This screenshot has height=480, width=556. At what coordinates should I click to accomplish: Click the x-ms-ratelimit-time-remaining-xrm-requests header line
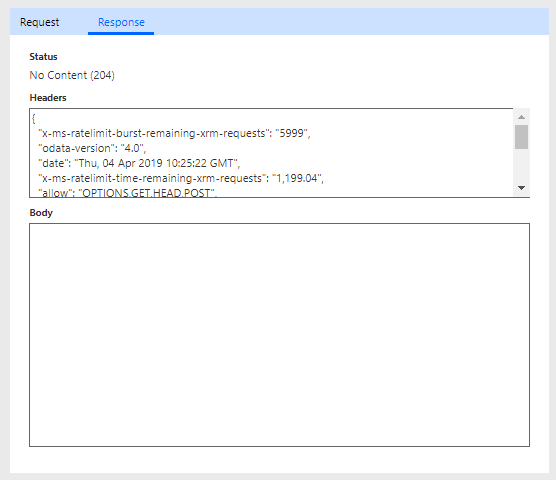(x=181, y=178)
